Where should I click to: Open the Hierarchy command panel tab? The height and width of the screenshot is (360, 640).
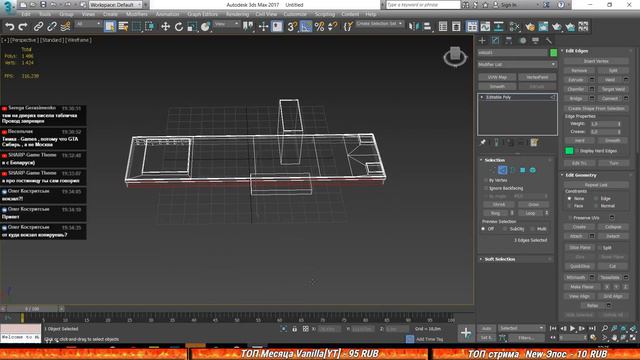[509, 40]
